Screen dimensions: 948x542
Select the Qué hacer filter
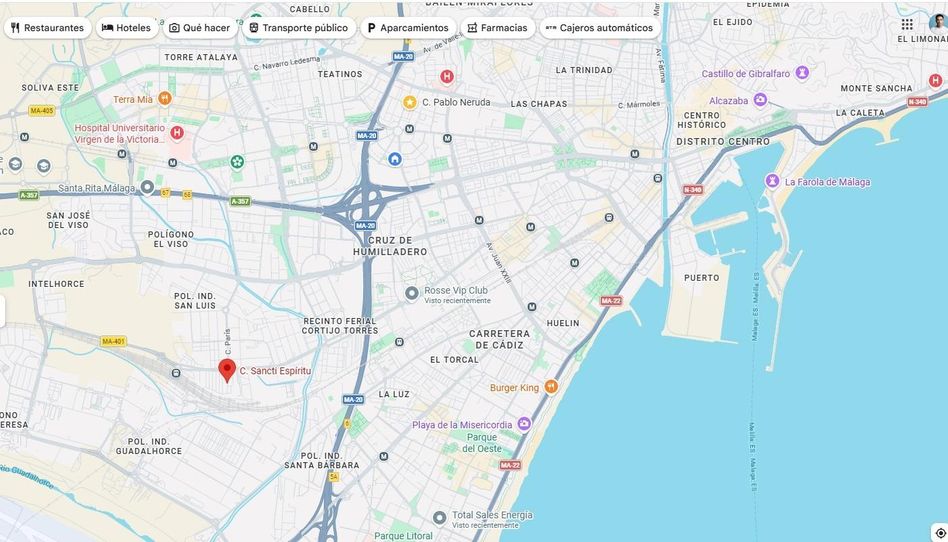tap(200, 28)
